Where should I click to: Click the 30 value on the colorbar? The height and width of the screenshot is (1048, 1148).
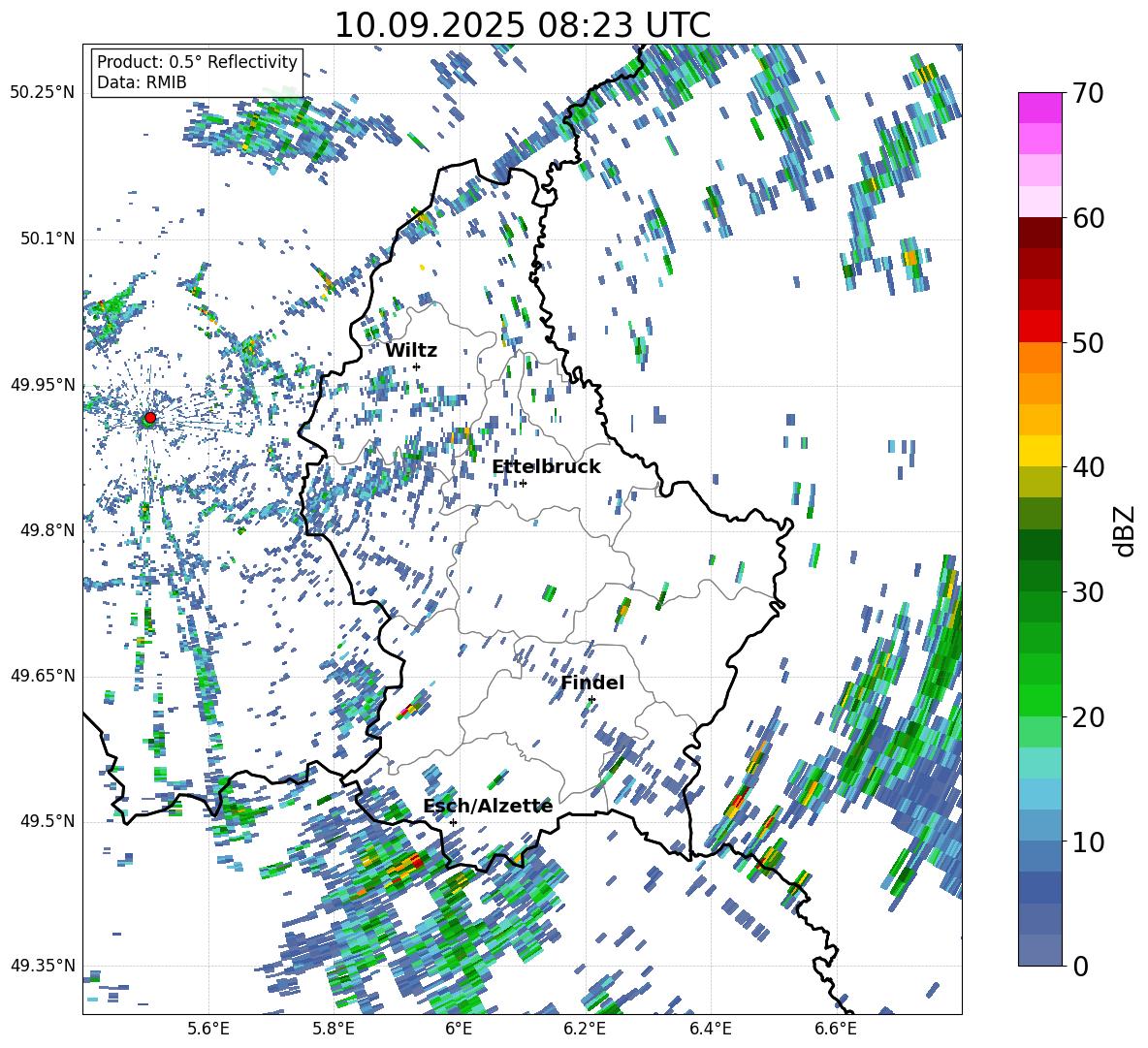[1088, 592]
